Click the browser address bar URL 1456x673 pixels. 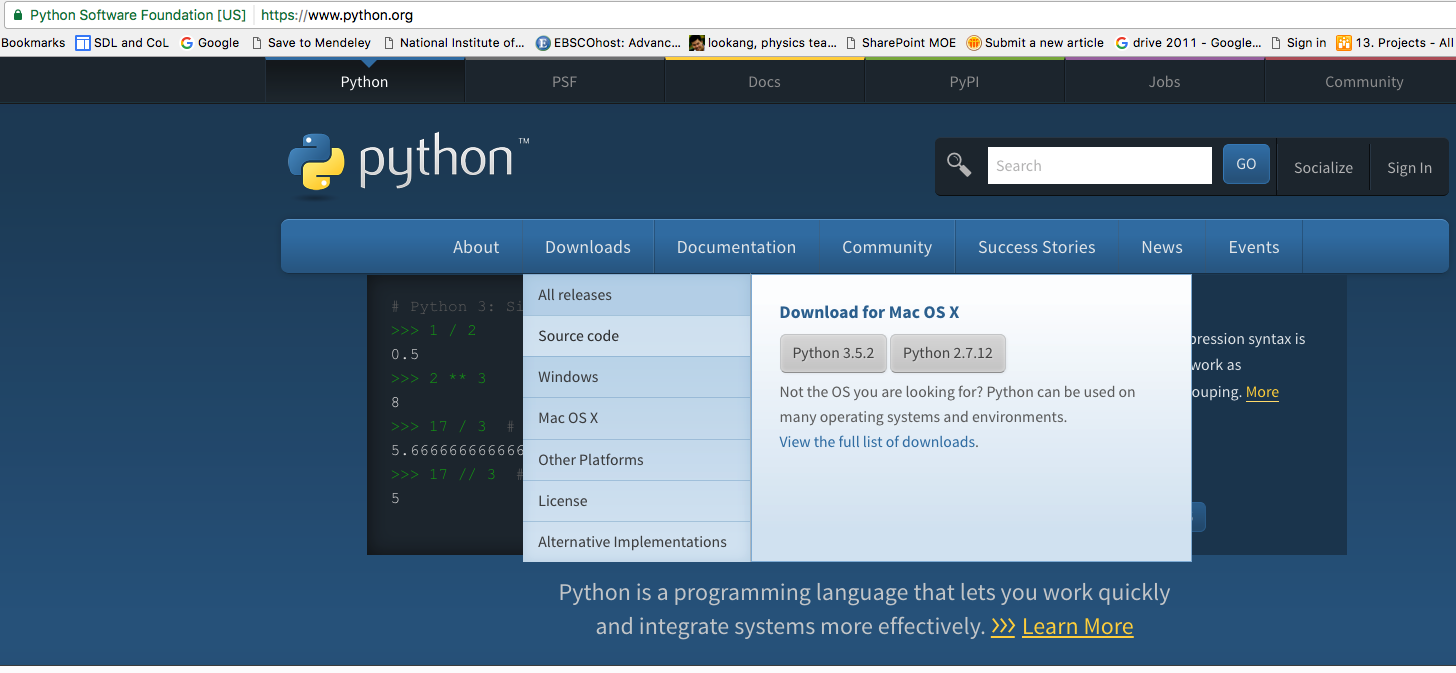pyautogui.click(x=337, y=15)
